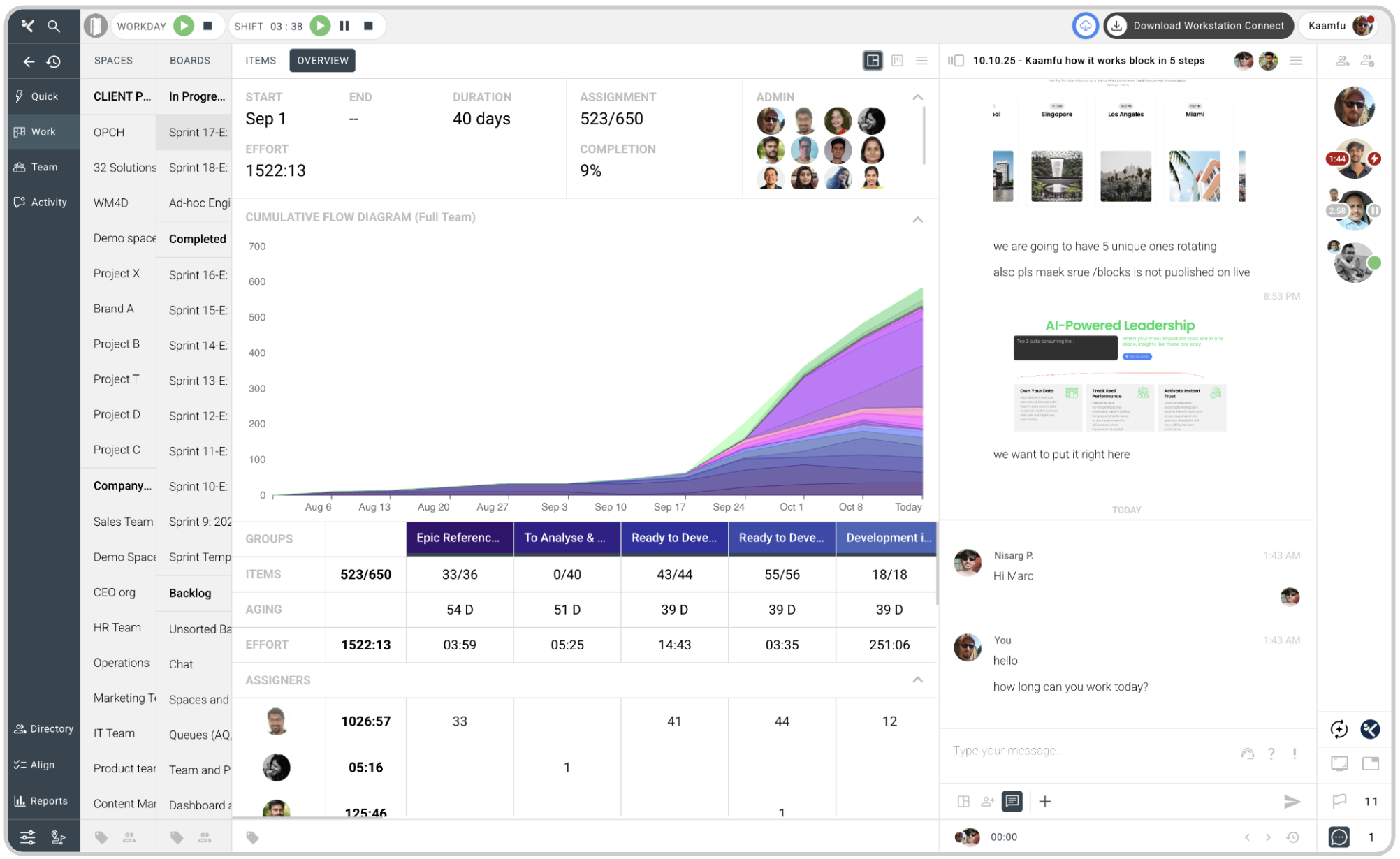
Task: Click the cloud upload icon in top bar
Action: pyautogui.click(x=1085, y=26)
